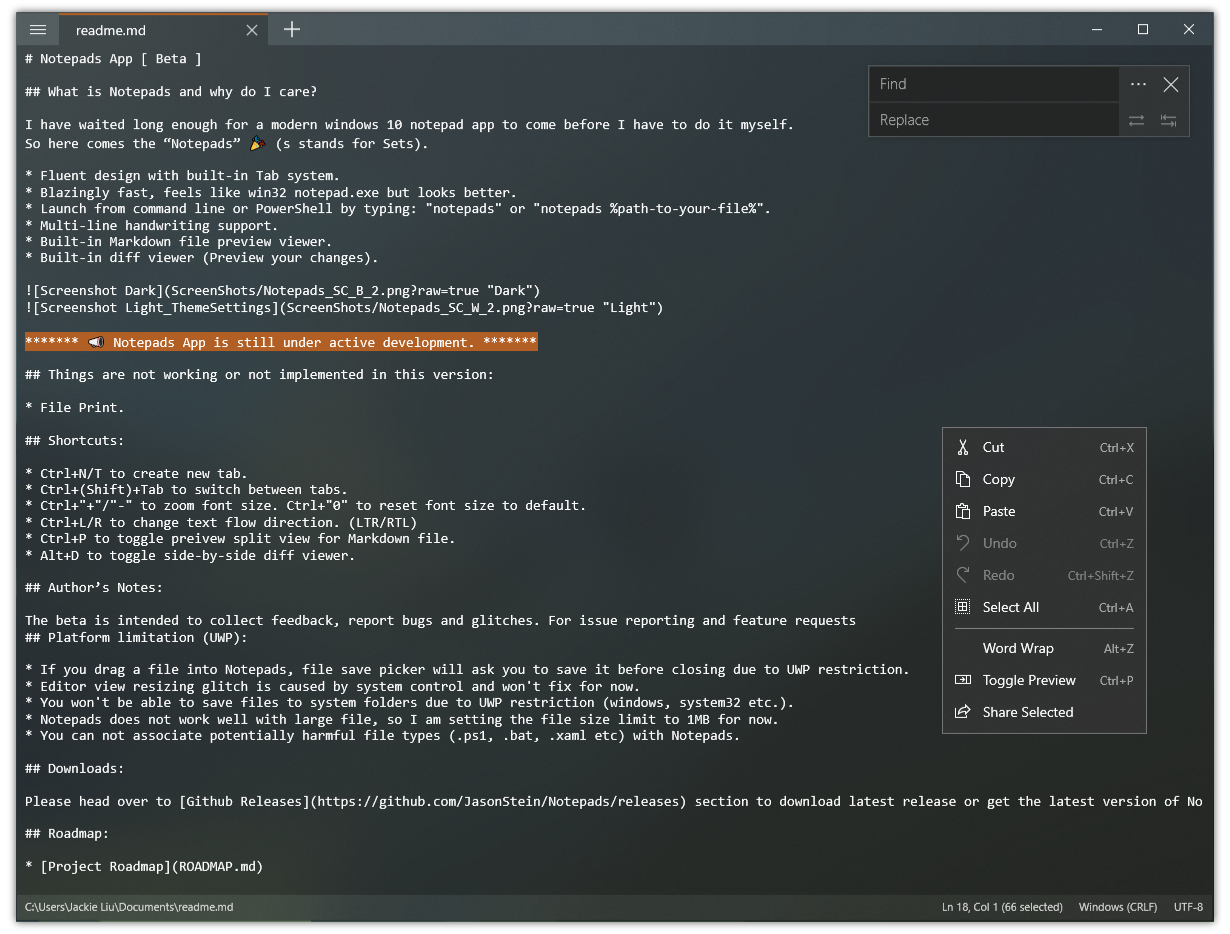The image size is (1230, 934).
Task: Click the Copy pages icon
Action: tap(963, 479)
